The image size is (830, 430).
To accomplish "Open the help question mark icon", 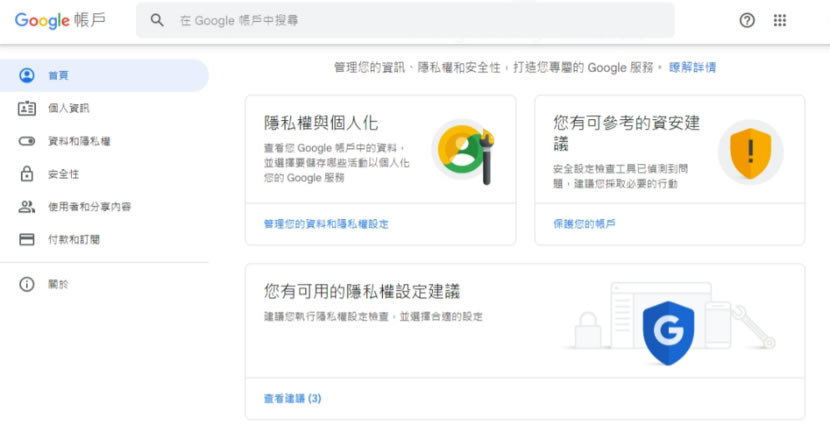I will [747, 20].
